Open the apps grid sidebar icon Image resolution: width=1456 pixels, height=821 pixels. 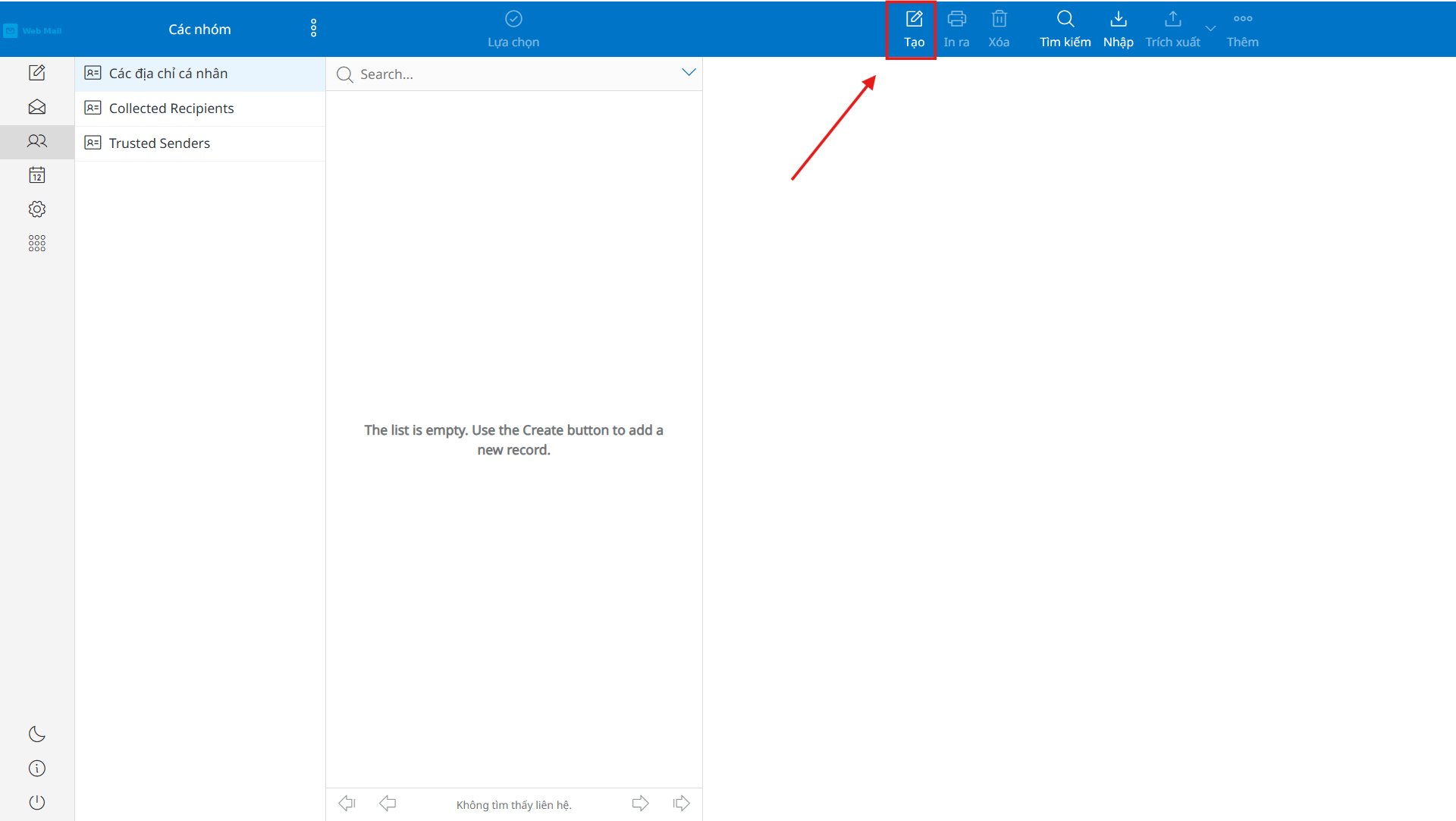(x=36, y=243)
